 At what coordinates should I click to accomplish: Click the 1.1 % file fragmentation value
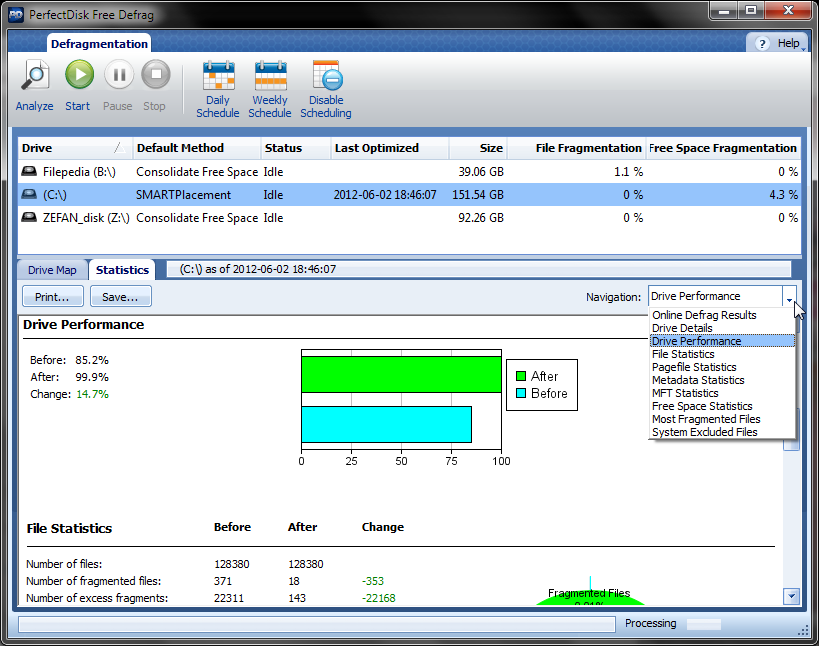click(628, 172)
